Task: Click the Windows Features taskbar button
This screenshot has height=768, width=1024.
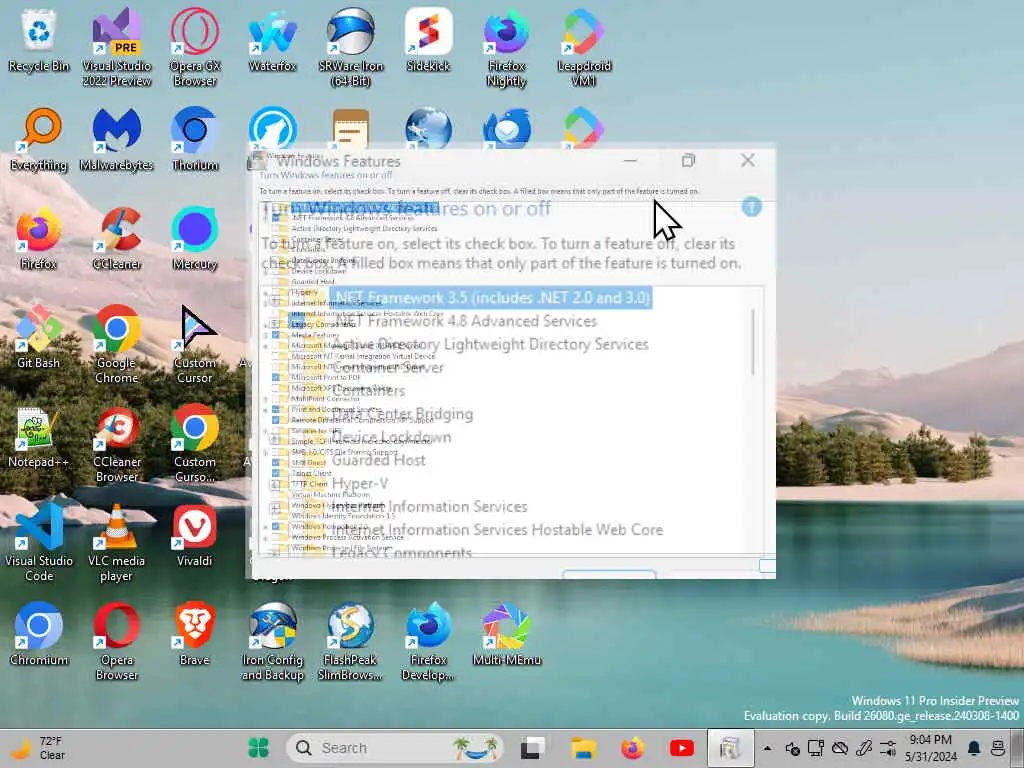Action: (730, 748)
